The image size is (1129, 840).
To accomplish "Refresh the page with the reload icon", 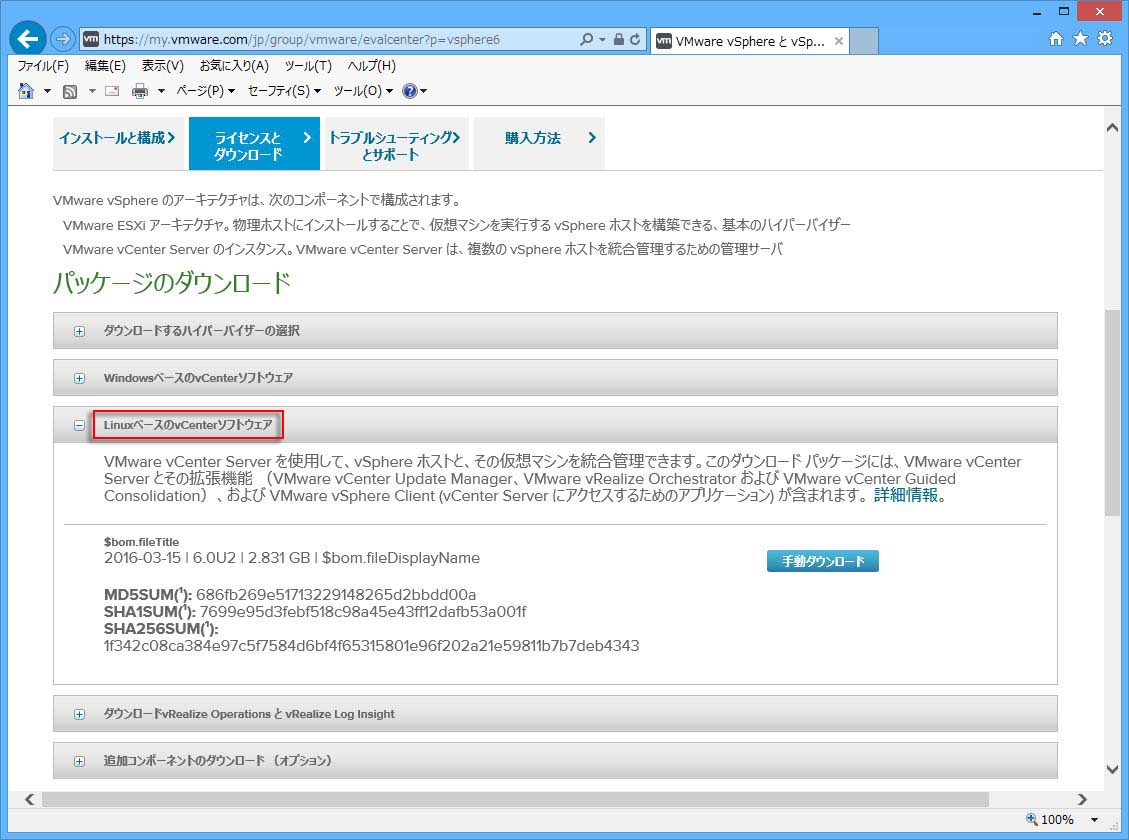I will [635, 40].
